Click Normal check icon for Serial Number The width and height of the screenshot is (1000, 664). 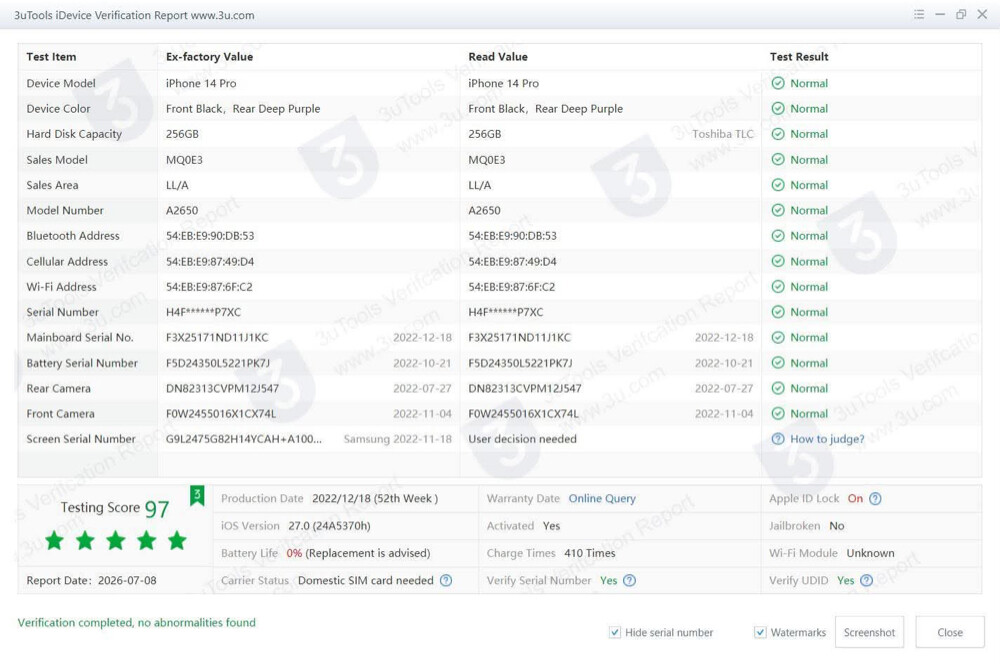click(777, 312)
